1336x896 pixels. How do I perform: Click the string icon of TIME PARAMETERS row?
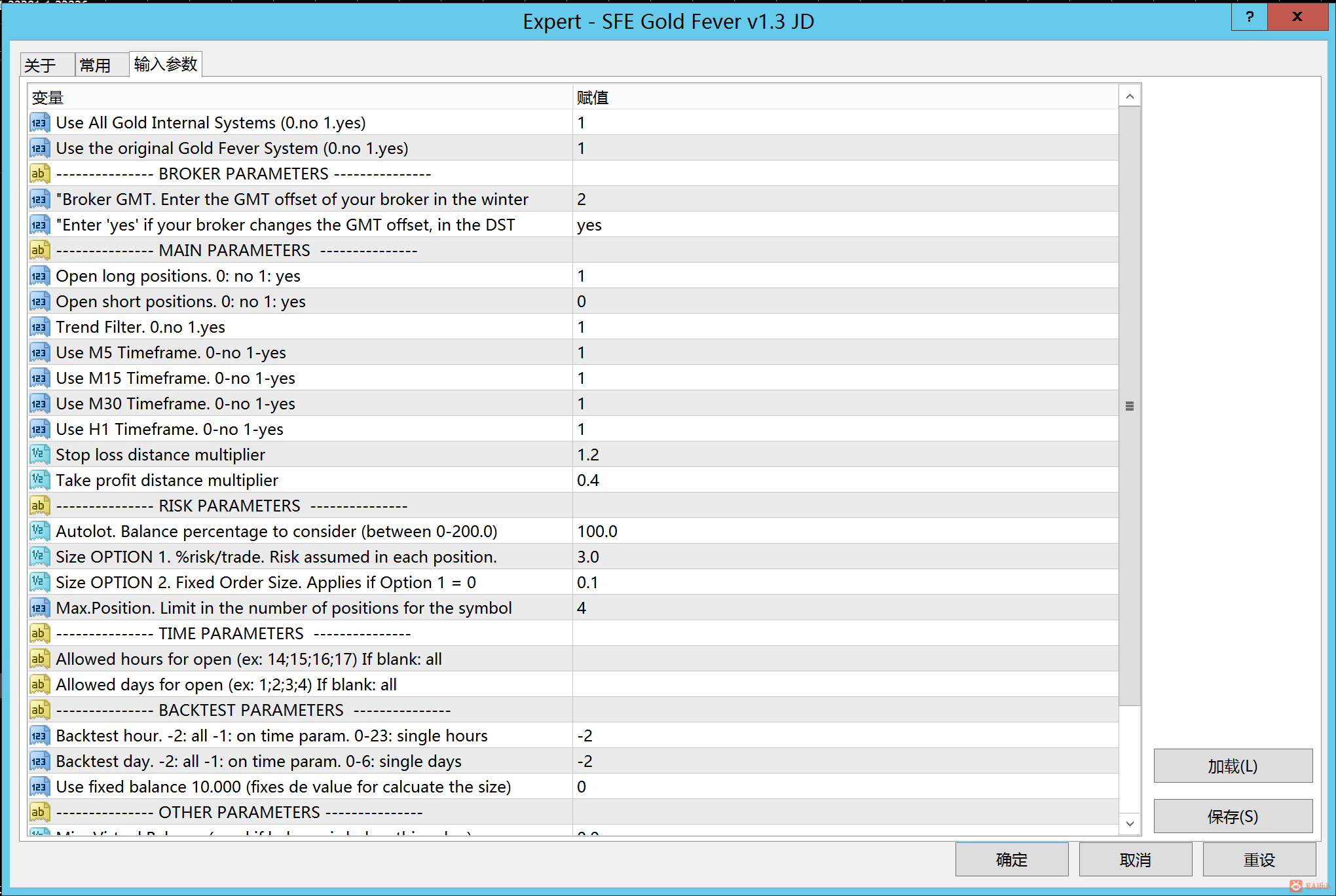click(x=39, y=633)
